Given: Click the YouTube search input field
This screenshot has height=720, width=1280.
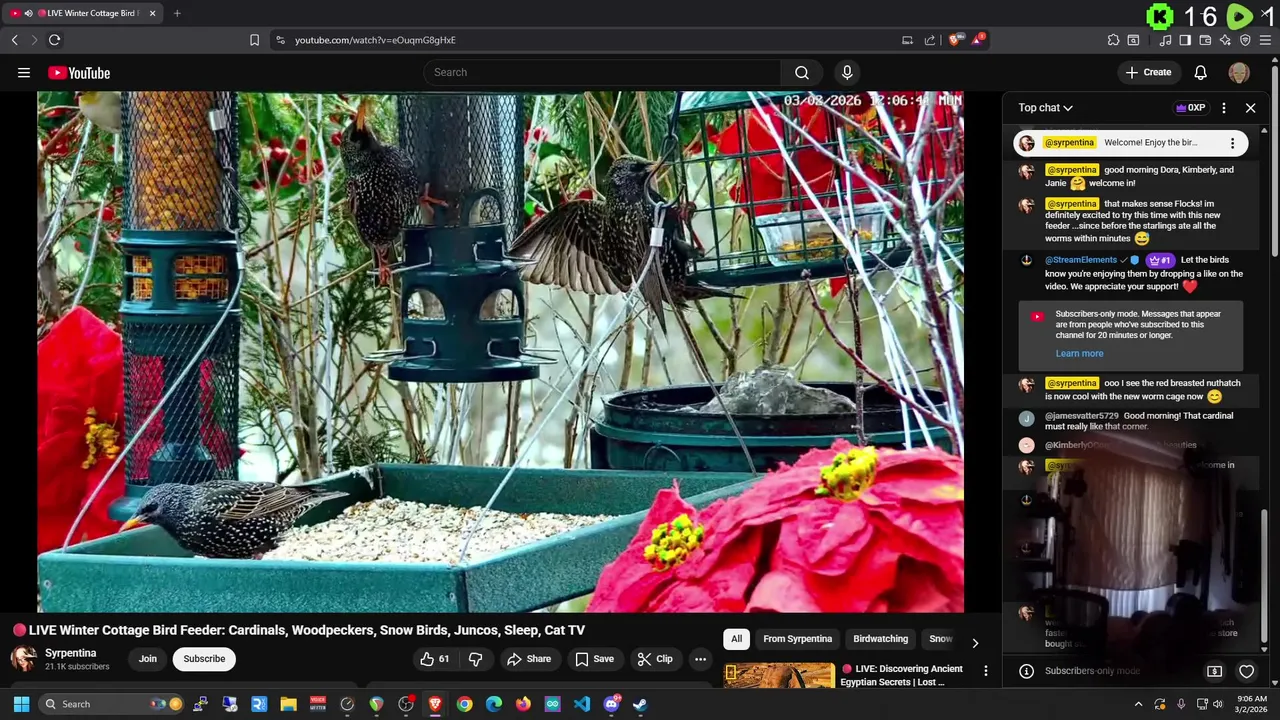Looking at the screenshot, I should [x=602, y=72].
